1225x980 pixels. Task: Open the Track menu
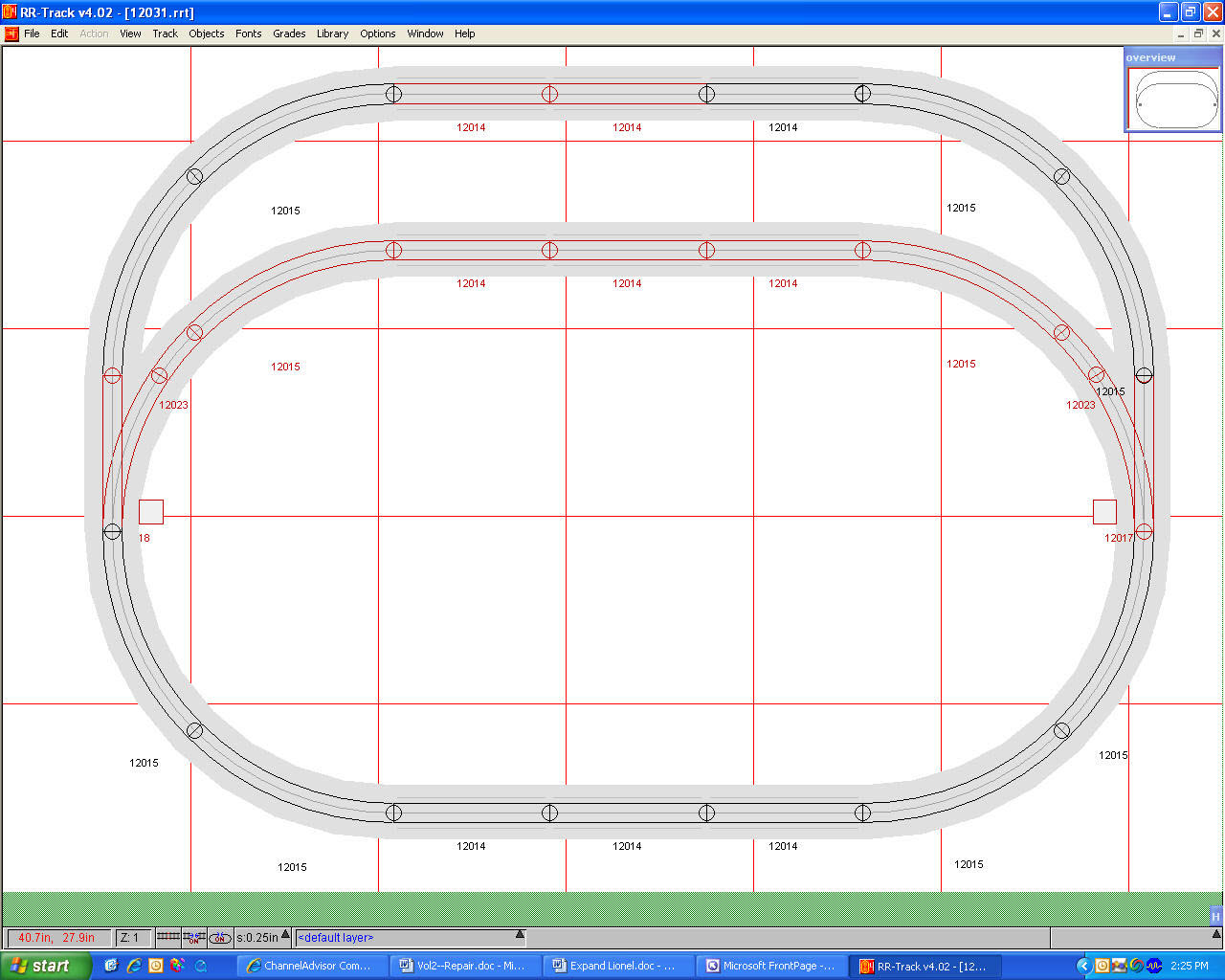tap(165, 33)
